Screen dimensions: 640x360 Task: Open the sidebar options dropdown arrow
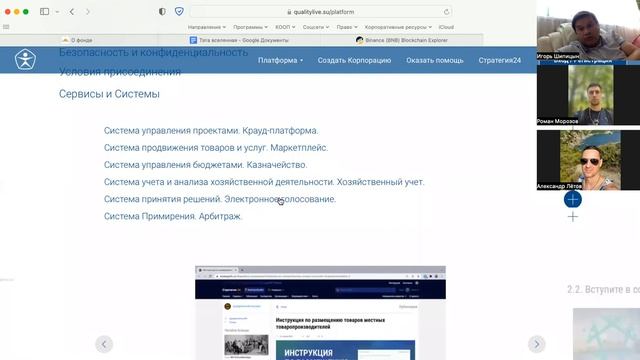[x=57, y=12]
